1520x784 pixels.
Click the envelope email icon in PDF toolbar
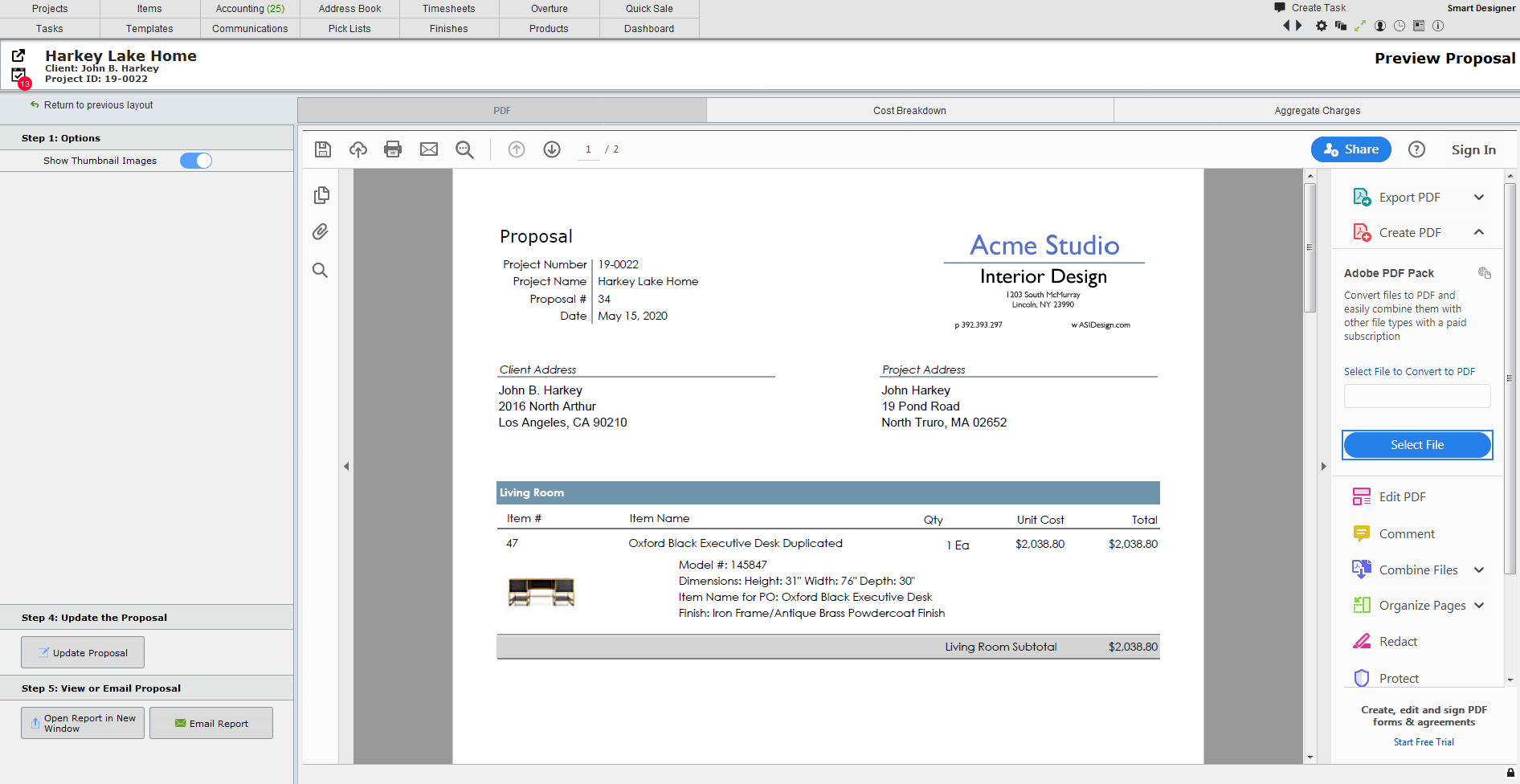click(x=429, y=149)
